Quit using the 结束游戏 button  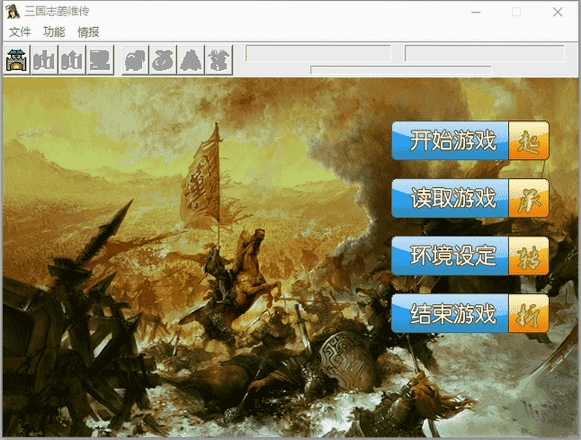470,314
